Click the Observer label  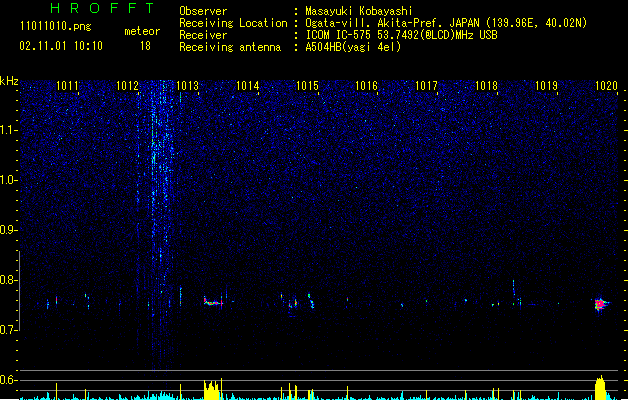pos(203,11)
